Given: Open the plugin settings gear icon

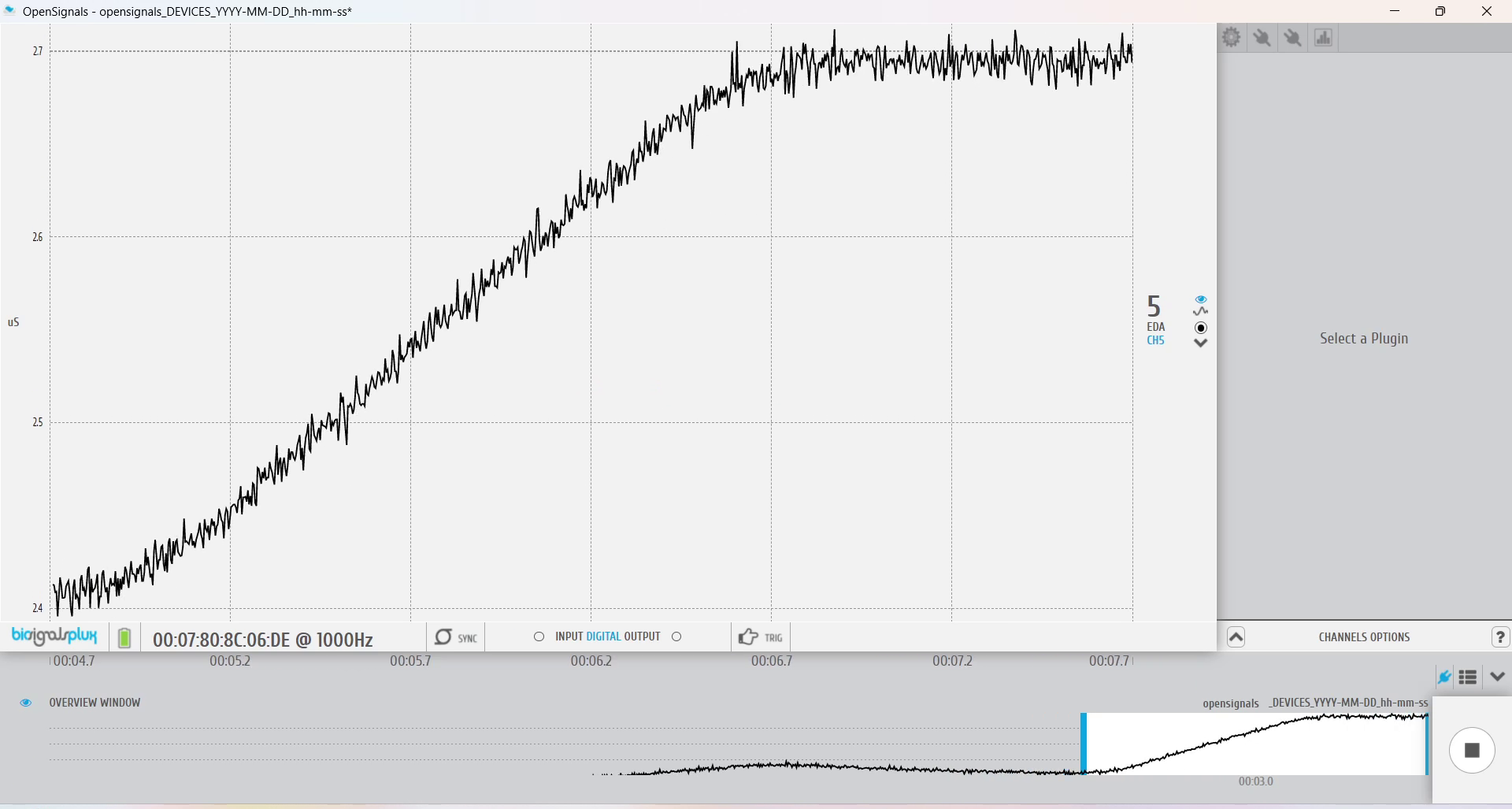Looking at the screenshot, I should [x=1232, y=37].
